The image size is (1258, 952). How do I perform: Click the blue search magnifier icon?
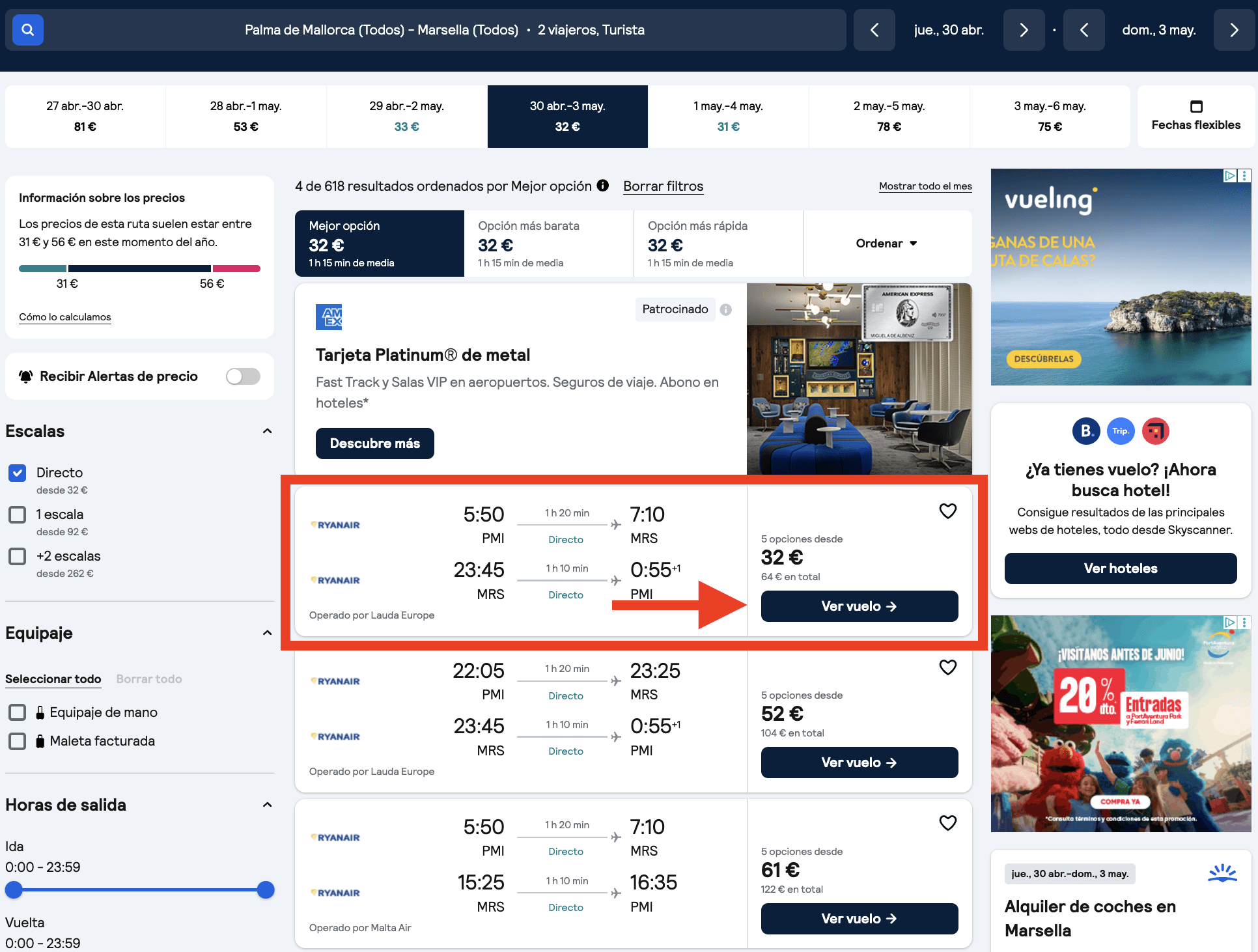(28, 30)
